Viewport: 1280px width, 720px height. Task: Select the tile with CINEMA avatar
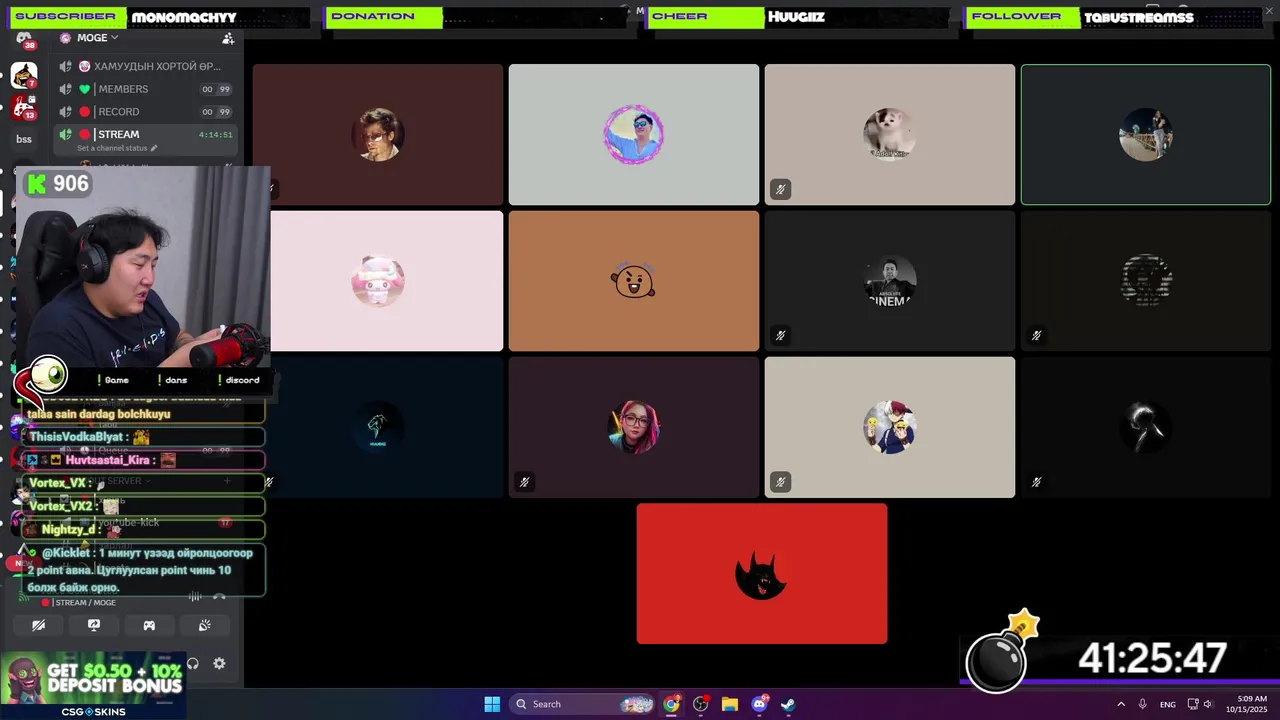click(x=890, y=281)
